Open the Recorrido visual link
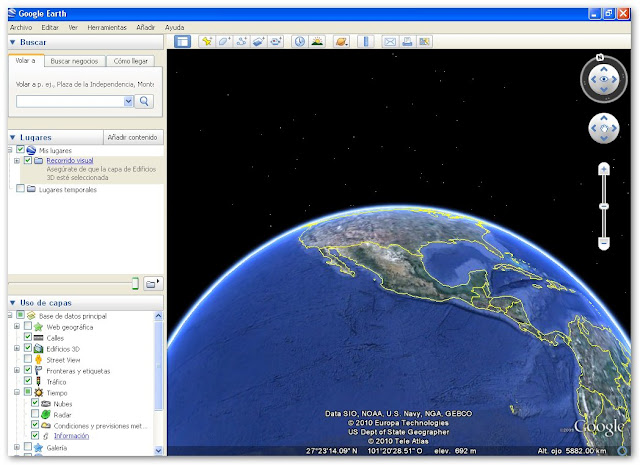Screen dimensions: 640x465 tap(70, 160)
